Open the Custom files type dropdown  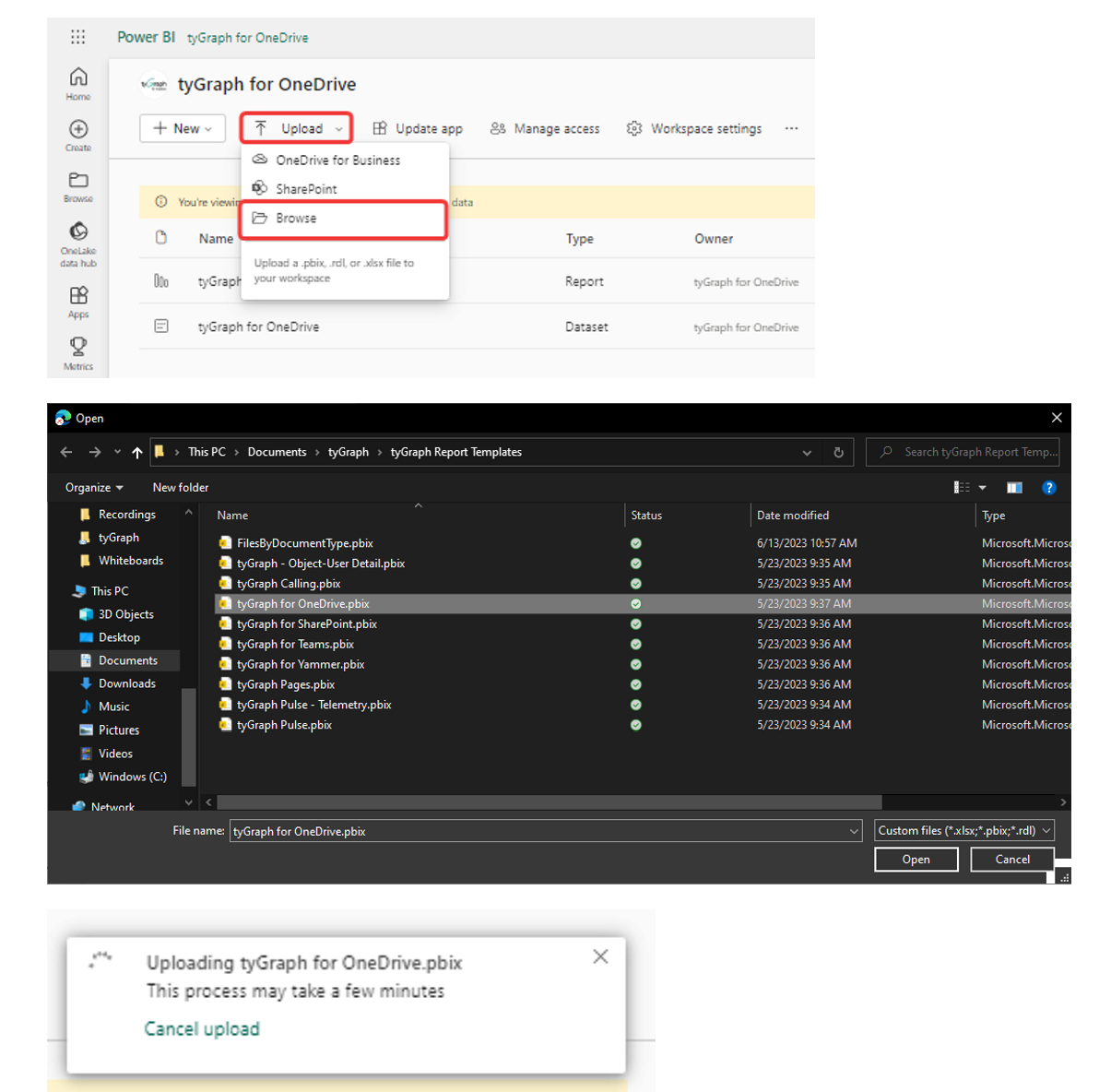point(964,831)
